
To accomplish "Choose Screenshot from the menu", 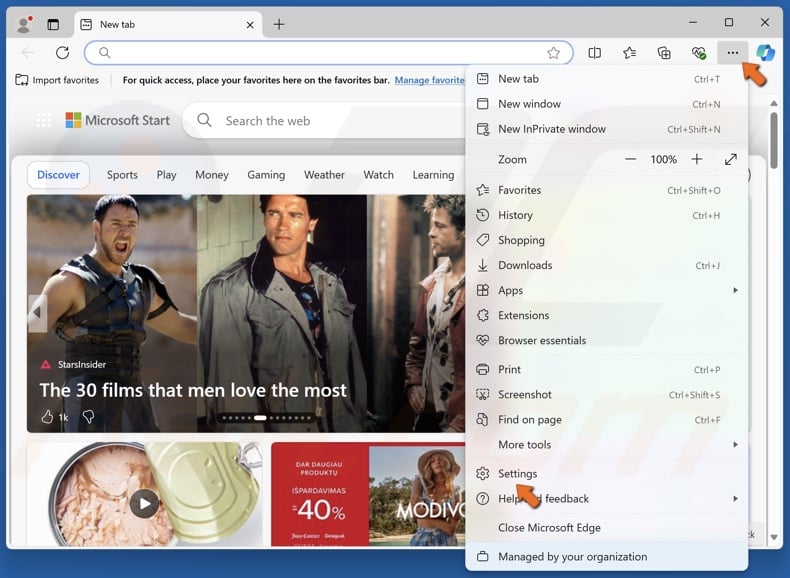I will 607,395.
